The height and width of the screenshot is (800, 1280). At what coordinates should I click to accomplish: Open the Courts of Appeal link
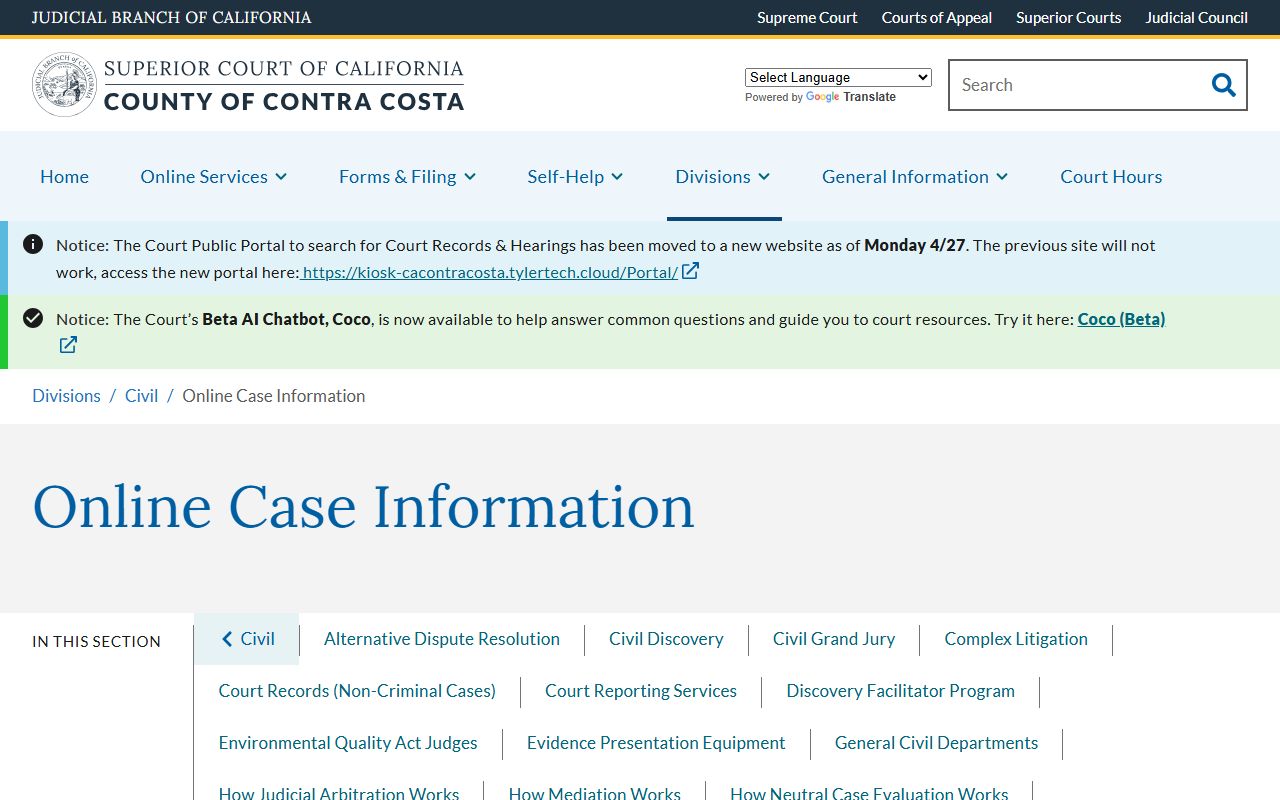tap(937, 17)
